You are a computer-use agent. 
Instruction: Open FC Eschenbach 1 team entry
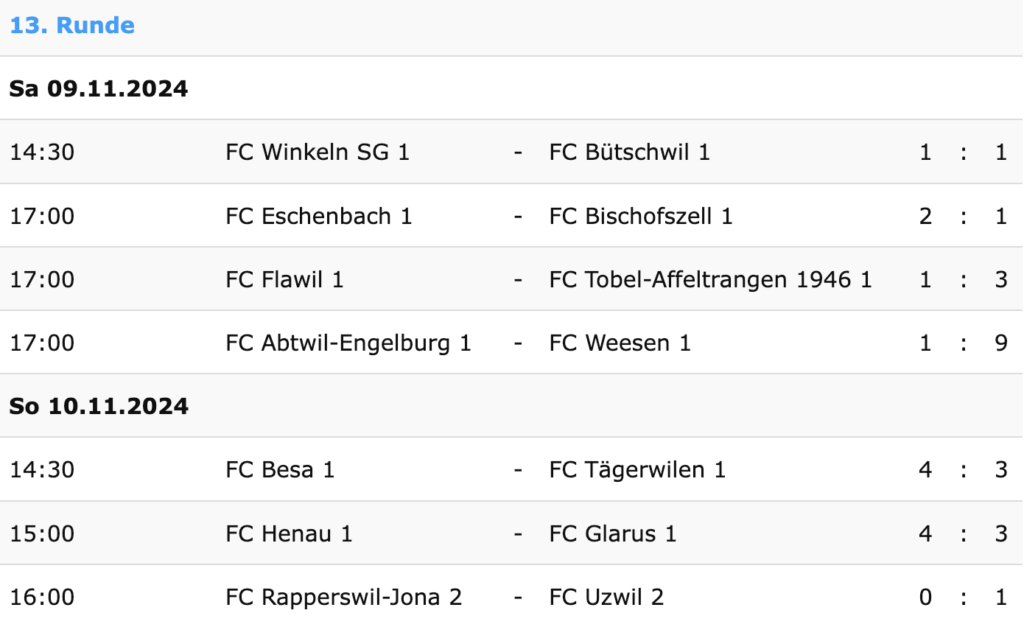tap(319, 216)
